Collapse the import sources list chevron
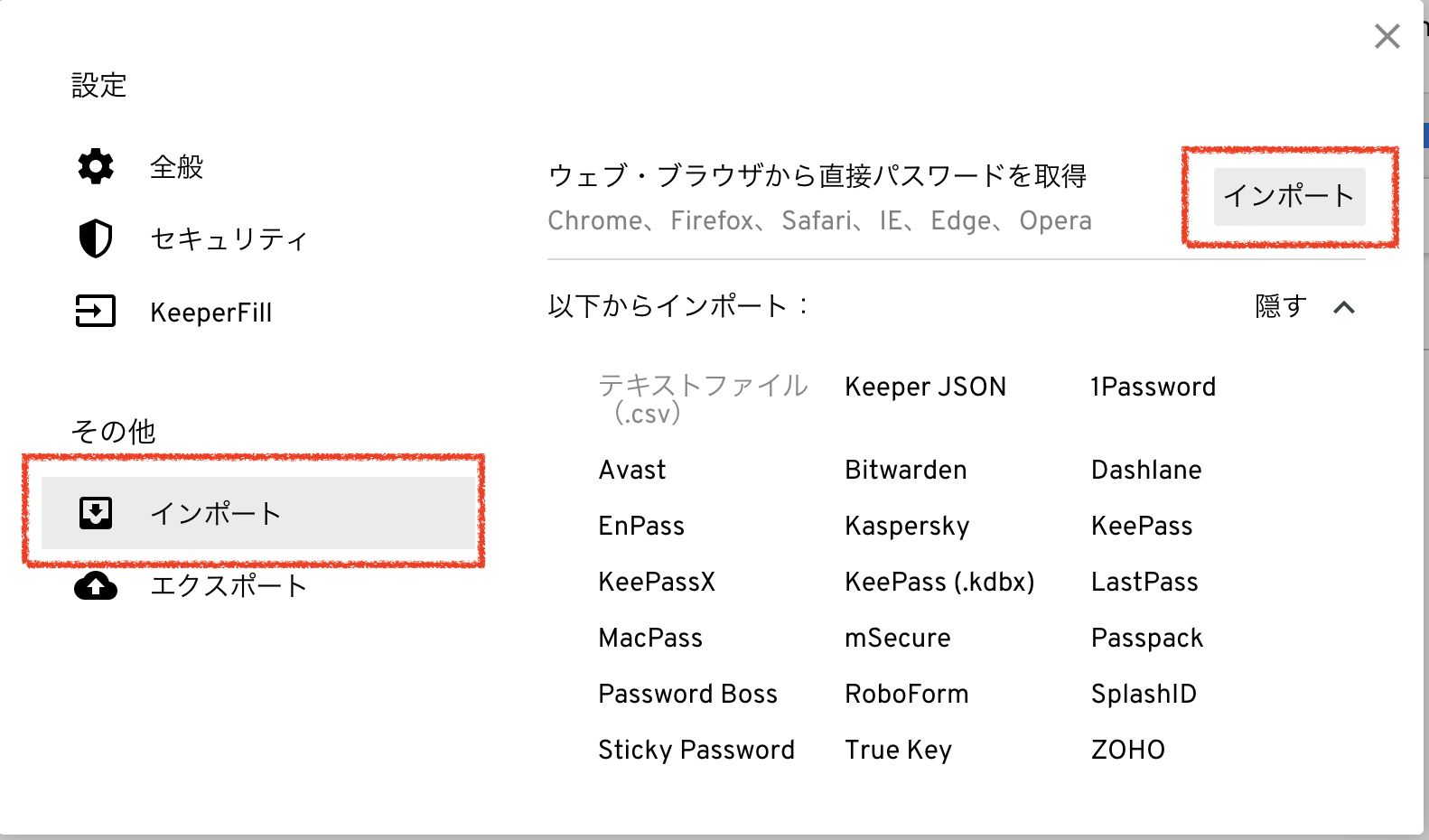Image resolution: width=1429 pixels, height=840 pixels. point(1344,308)
